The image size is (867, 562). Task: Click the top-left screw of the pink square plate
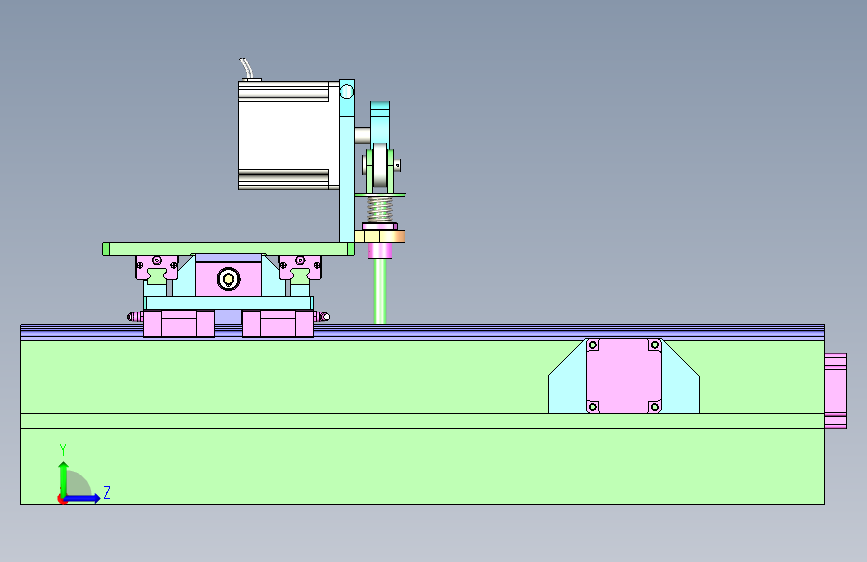(593, 345)
